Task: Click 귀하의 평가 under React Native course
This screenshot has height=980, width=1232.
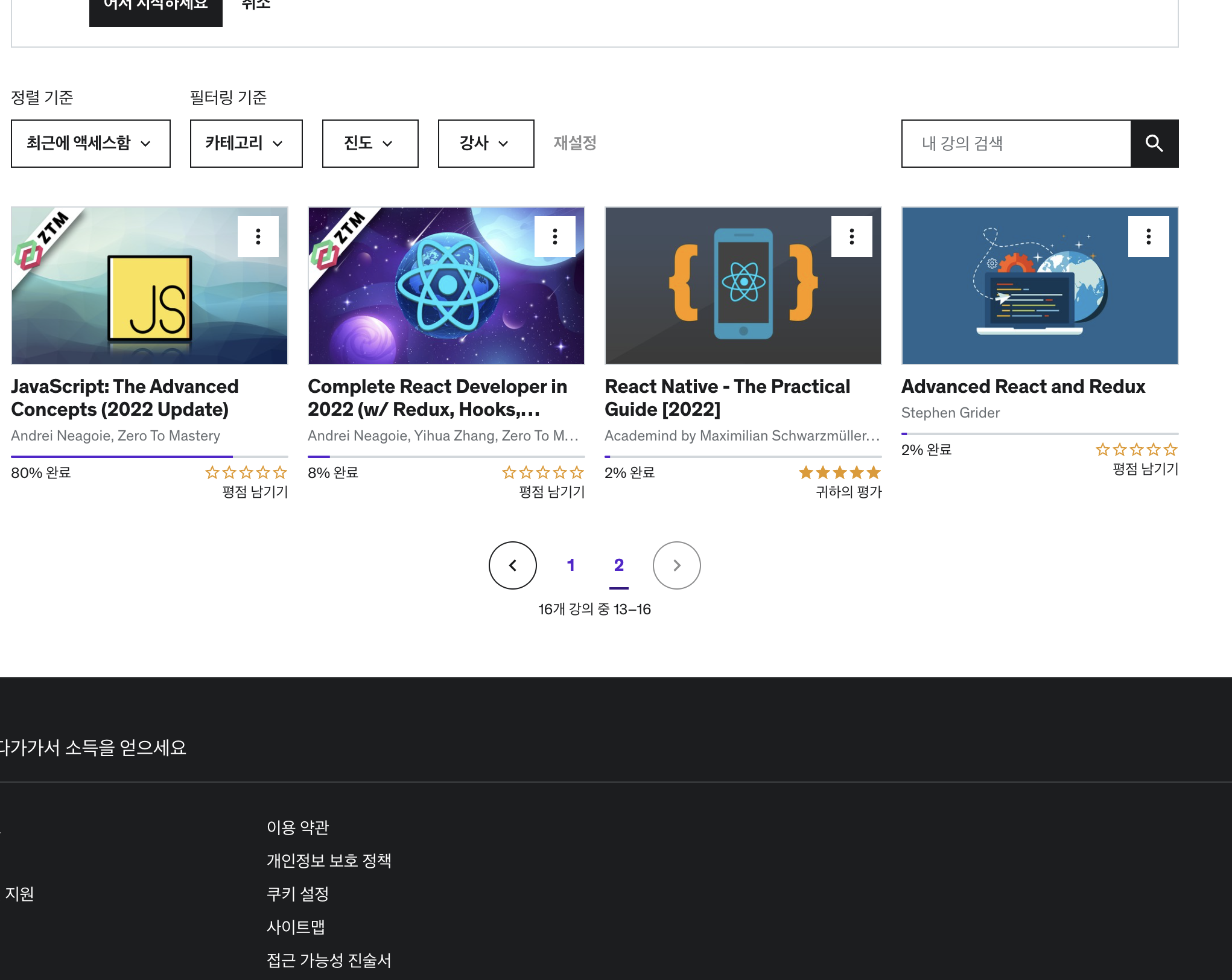Action: pyautogui.click(x=849, y=492)
